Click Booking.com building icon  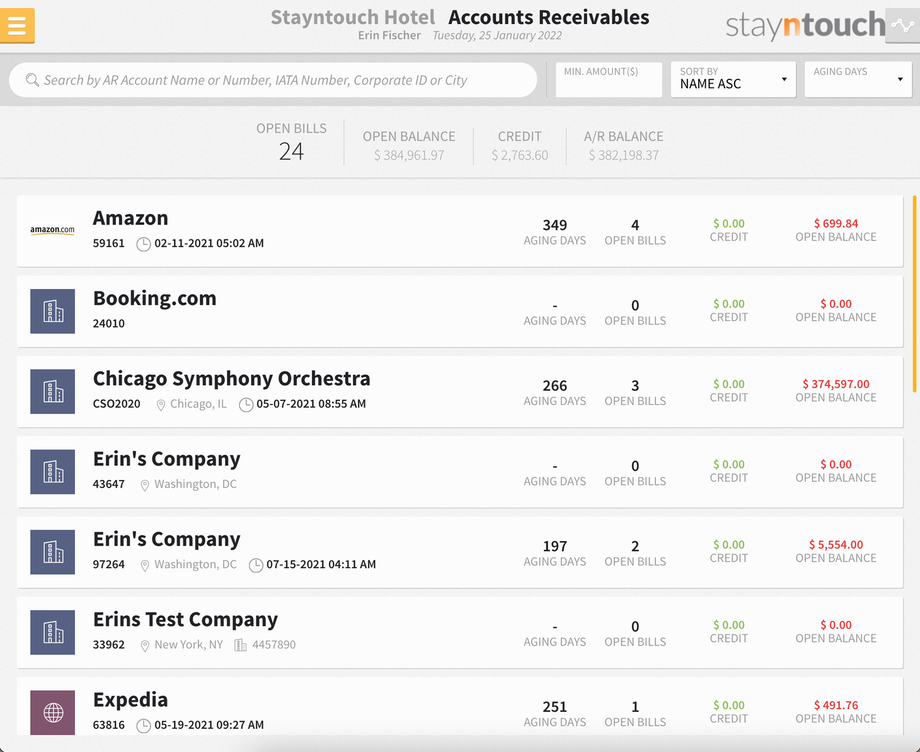point(52,311)
